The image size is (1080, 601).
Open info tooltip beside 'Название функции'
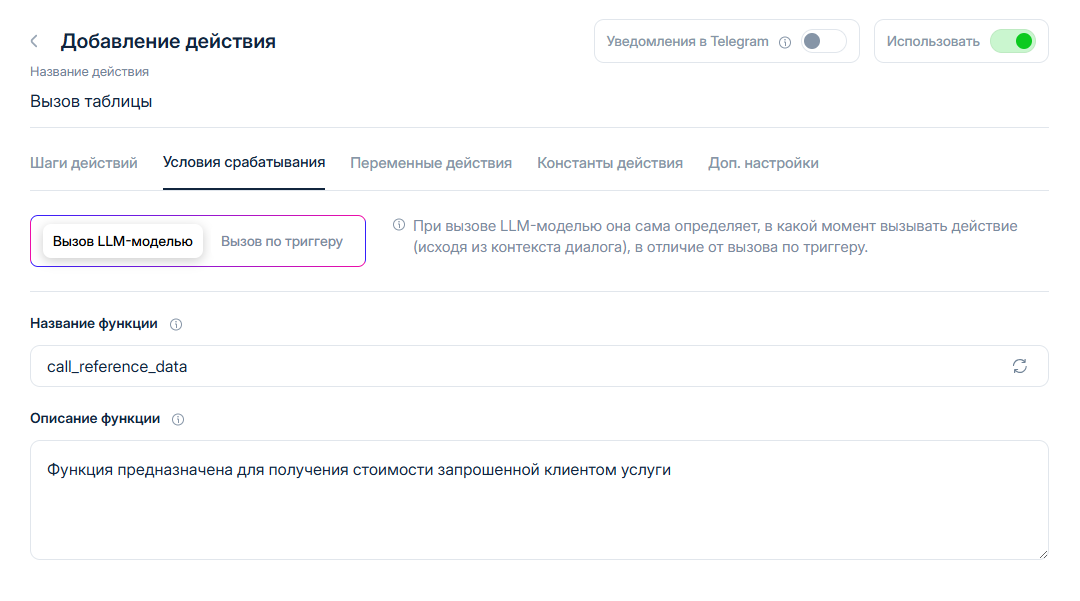176,325
